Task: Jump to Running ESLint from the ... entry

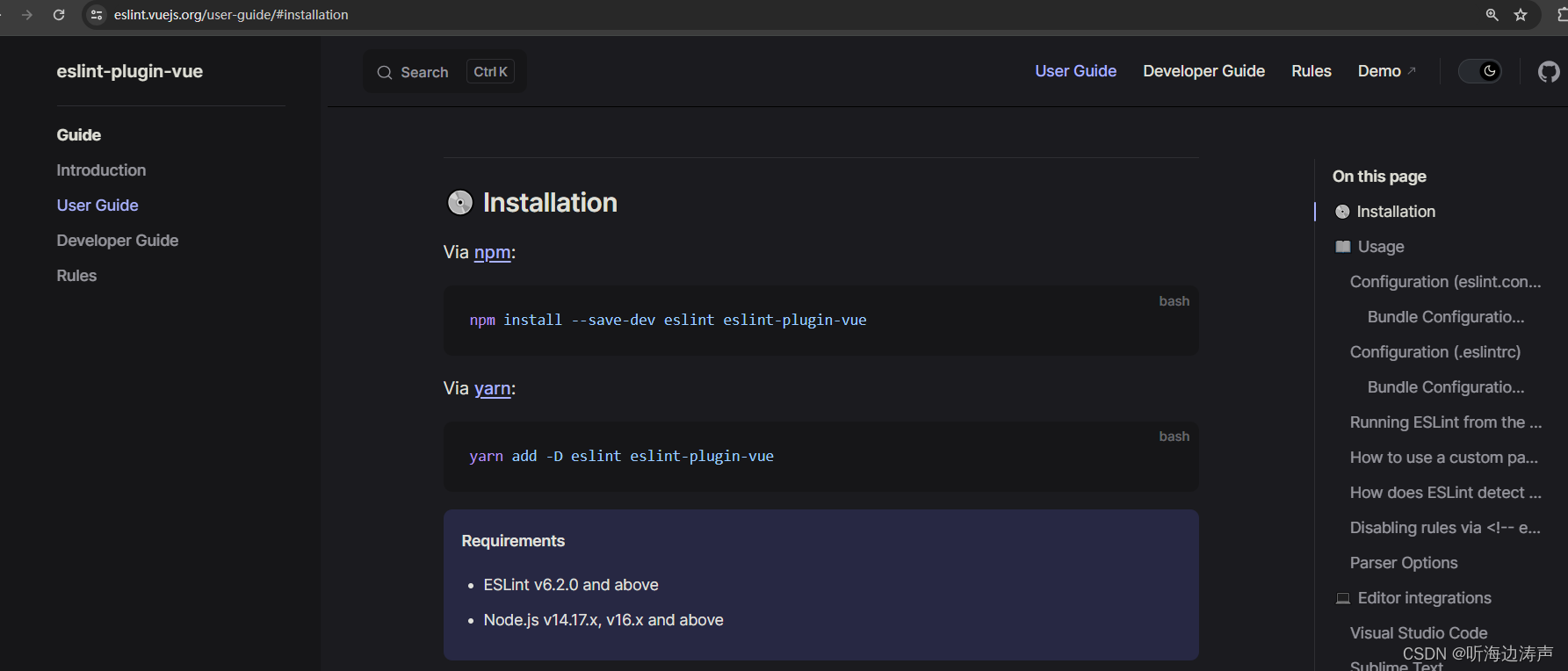Action: pyautogui.click(x=1446, y=422)
